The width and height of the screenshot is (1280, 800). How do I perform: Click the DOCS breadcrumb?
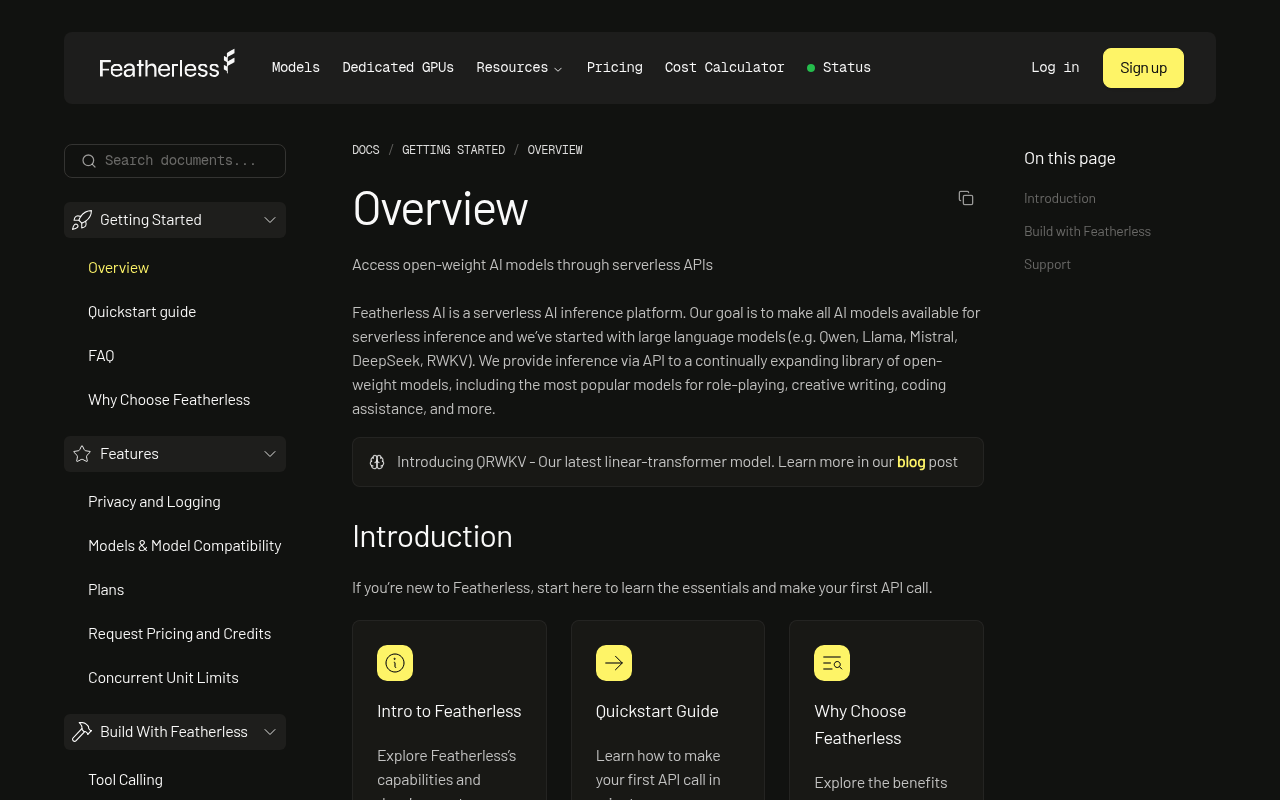[366, 150]
